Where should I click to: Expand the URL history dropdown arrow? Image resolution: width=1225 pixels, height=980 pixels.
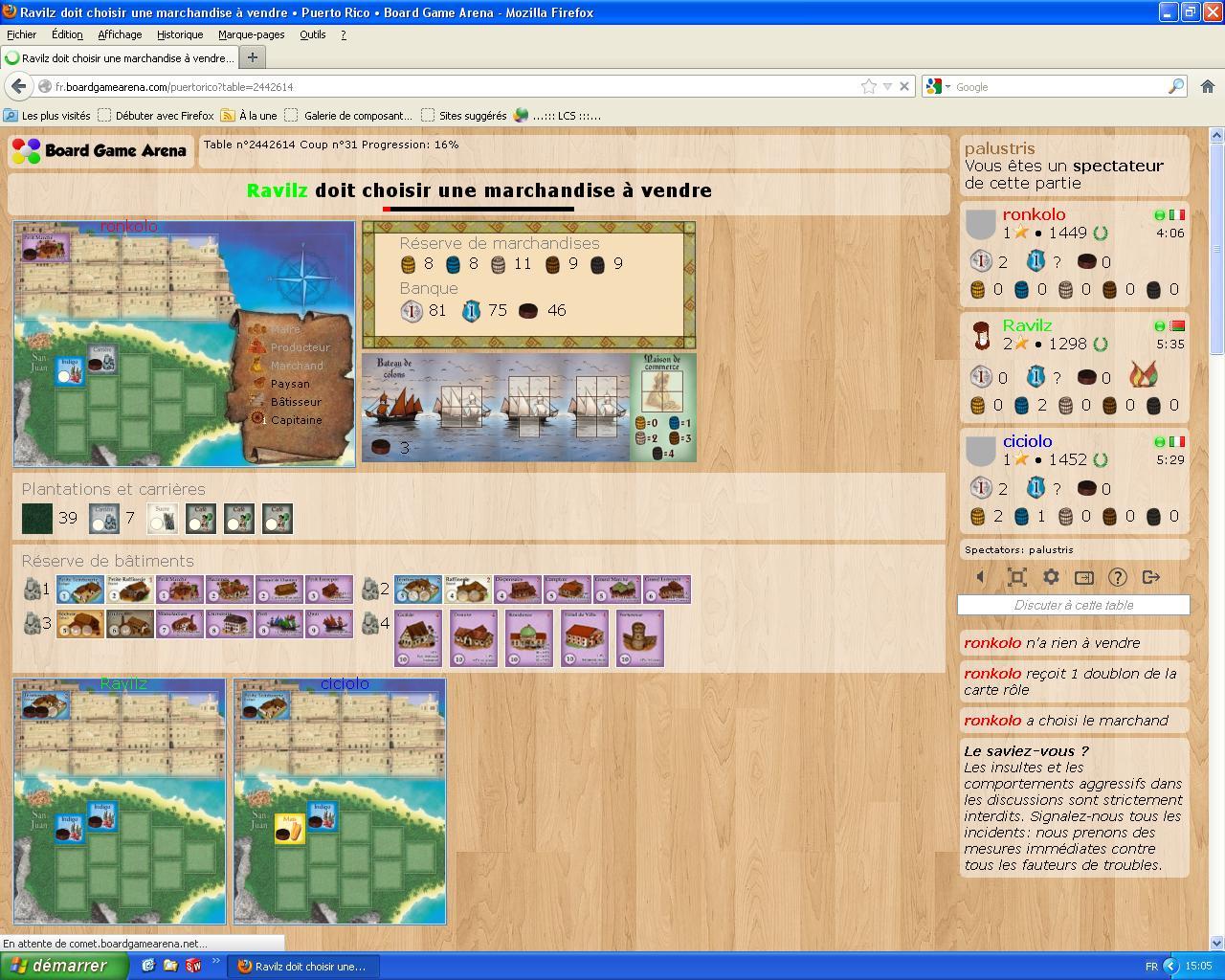(x=887, y=86)
